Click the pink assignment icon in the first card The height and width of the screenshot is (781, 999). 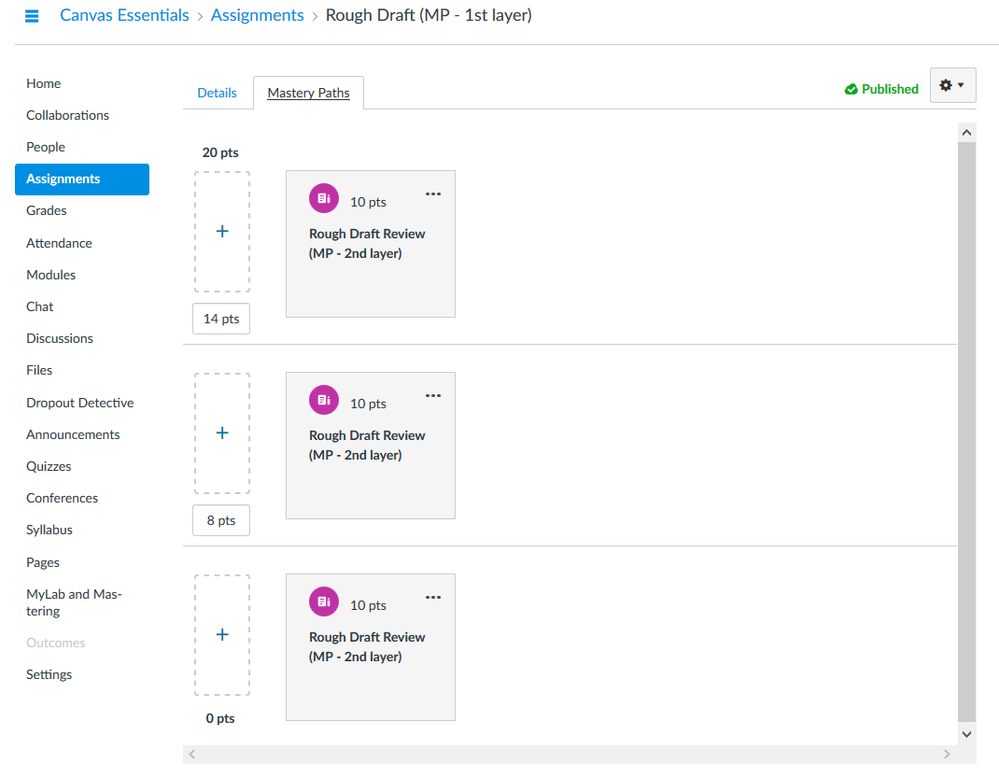(x=324, y=199)
